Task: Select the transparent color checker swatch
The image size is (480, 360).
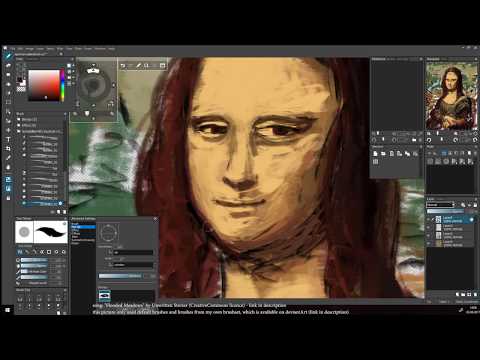Action: [x=21, y=89]
